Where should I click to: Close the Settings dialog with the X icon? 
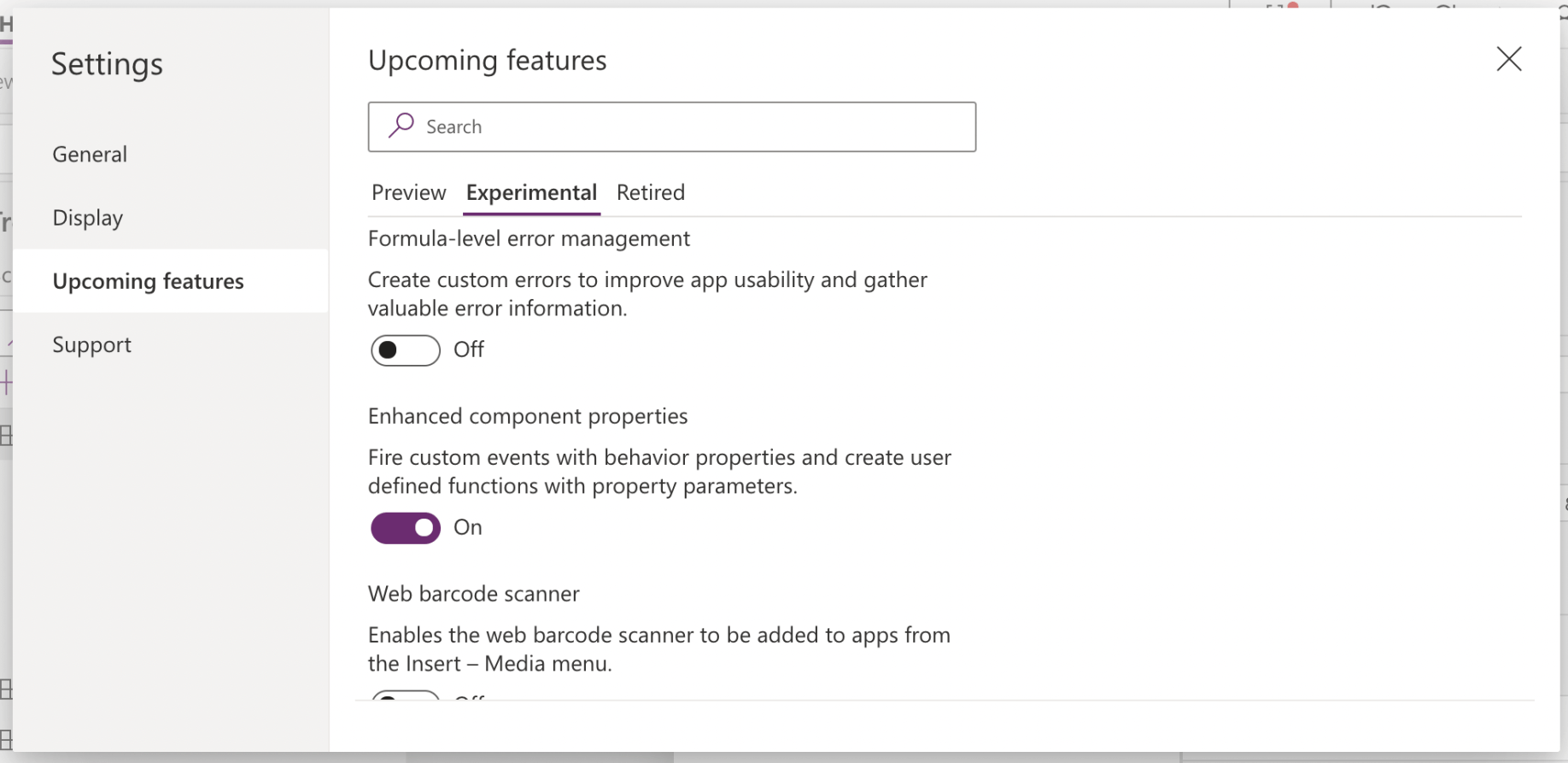coord(1508,59)
